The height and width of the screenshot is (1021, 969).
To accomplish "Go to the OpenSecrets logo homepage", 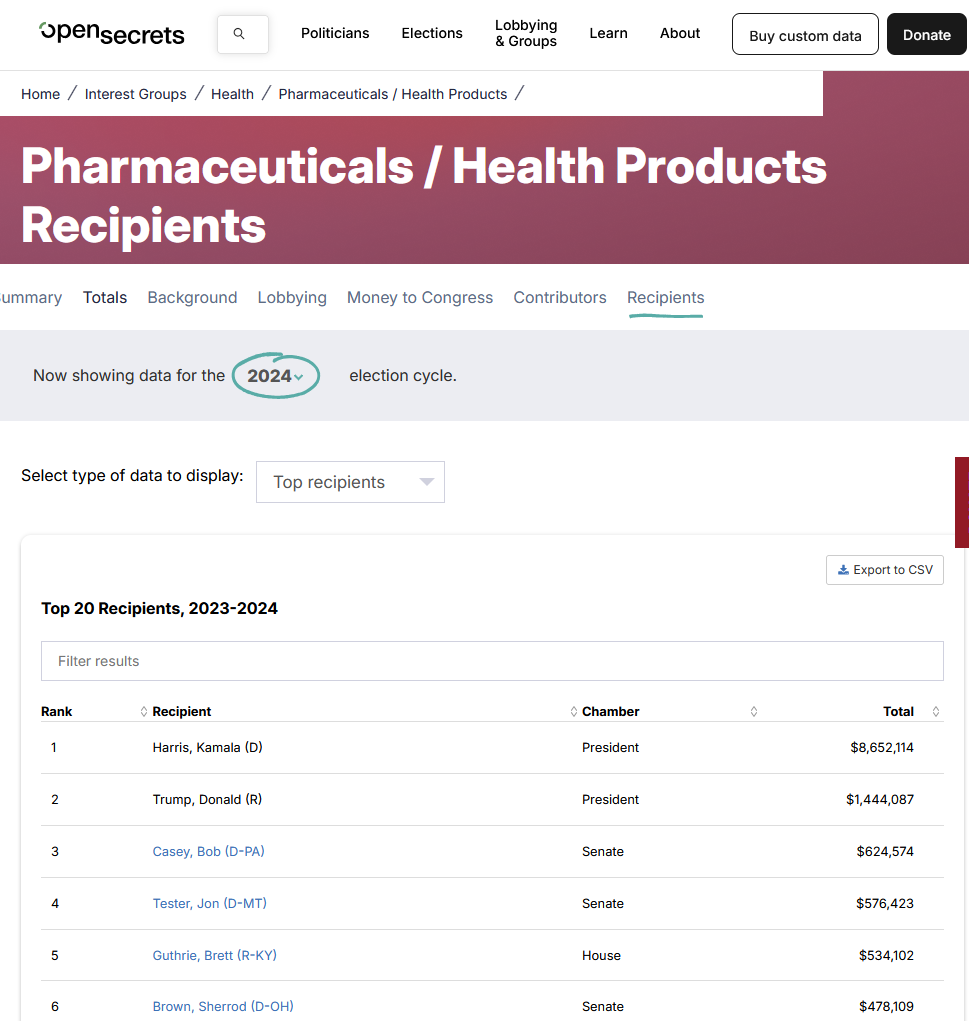I will click(x=111, y=33).
